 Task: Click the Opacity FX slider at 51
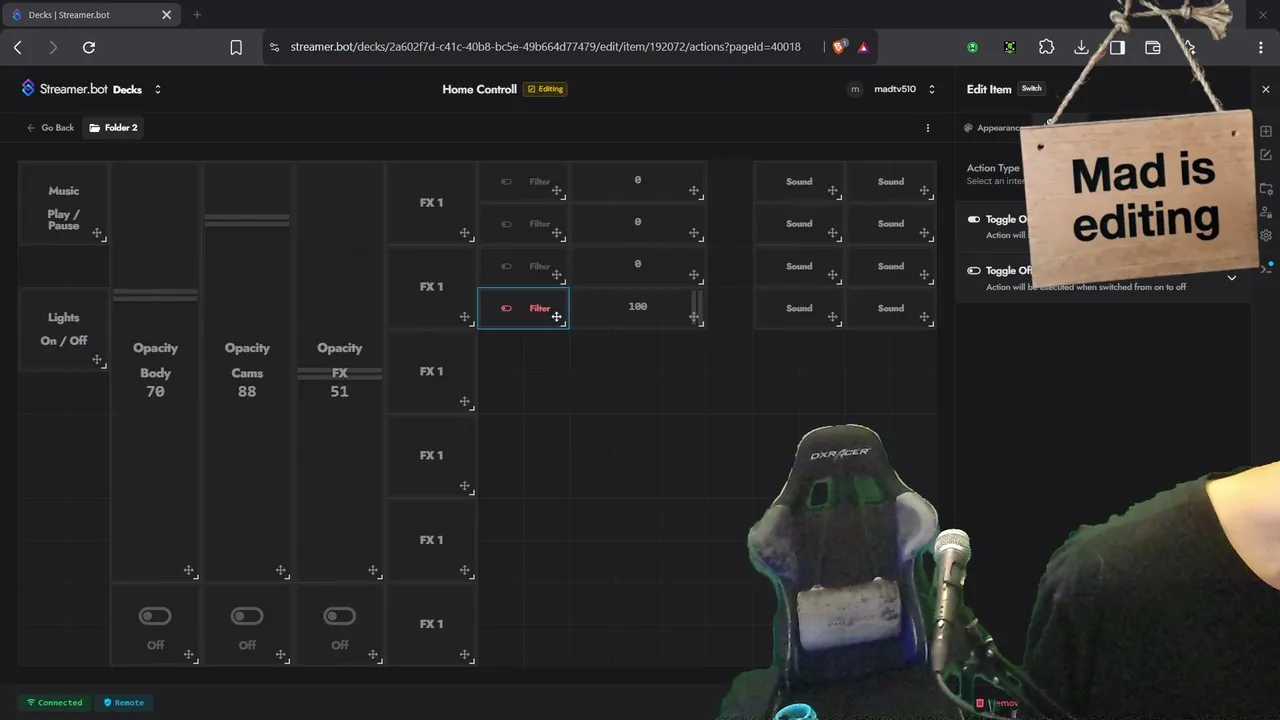tap(339, 371)
